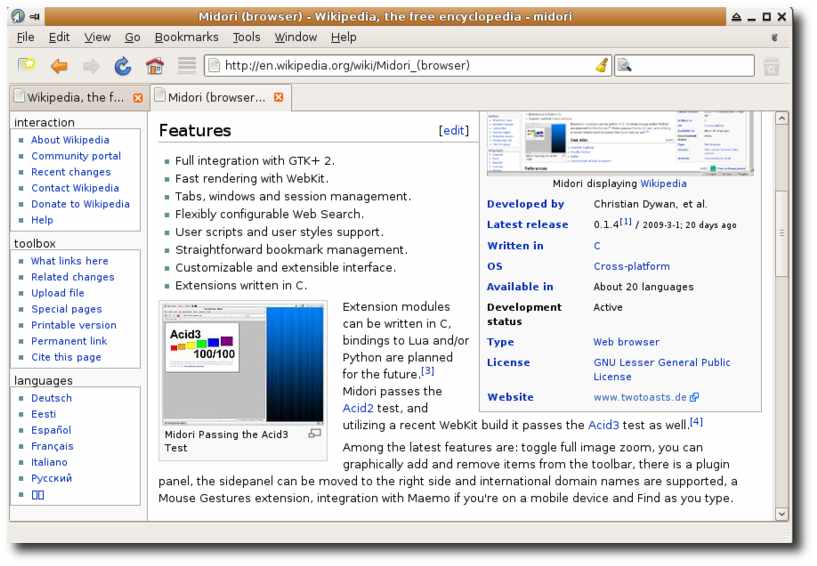Go forward with the grey arrow
The image size is (817, 566).
(x=91, y=66)
